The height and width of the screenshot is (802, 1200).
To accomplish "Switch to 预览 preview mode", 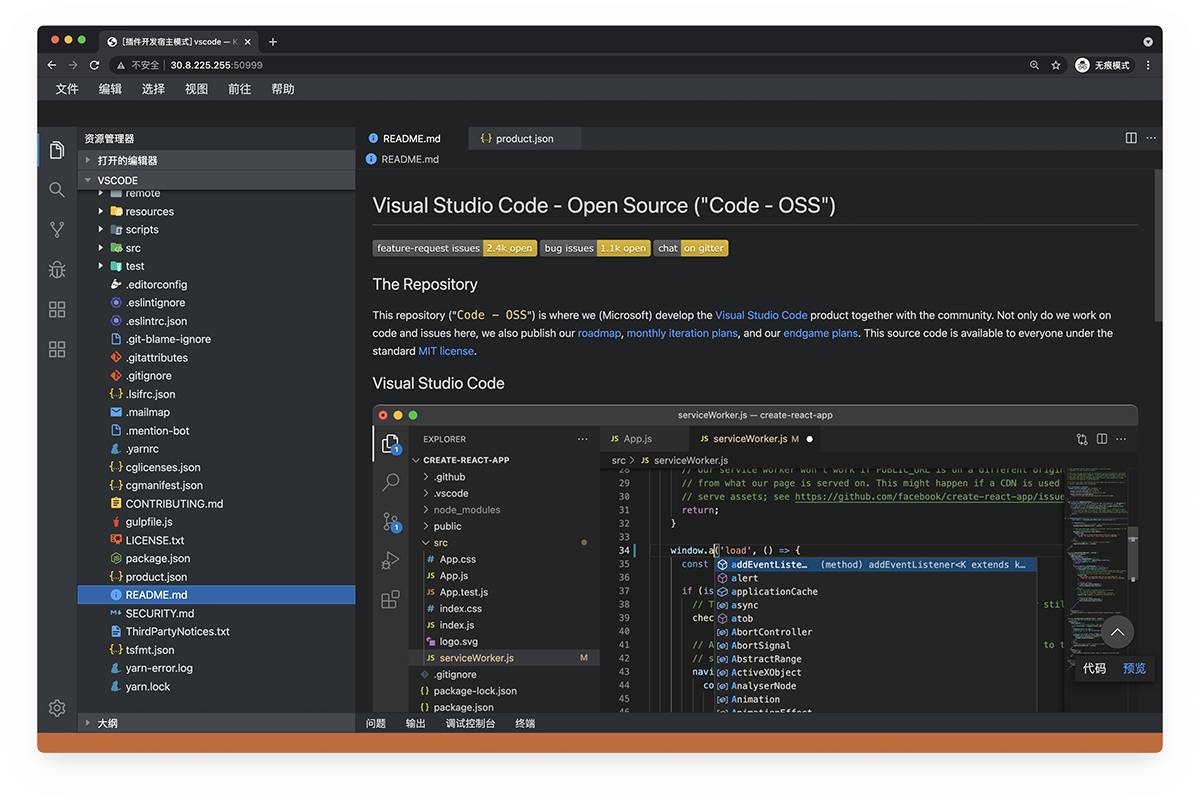I will click(x=1134, y=668).
